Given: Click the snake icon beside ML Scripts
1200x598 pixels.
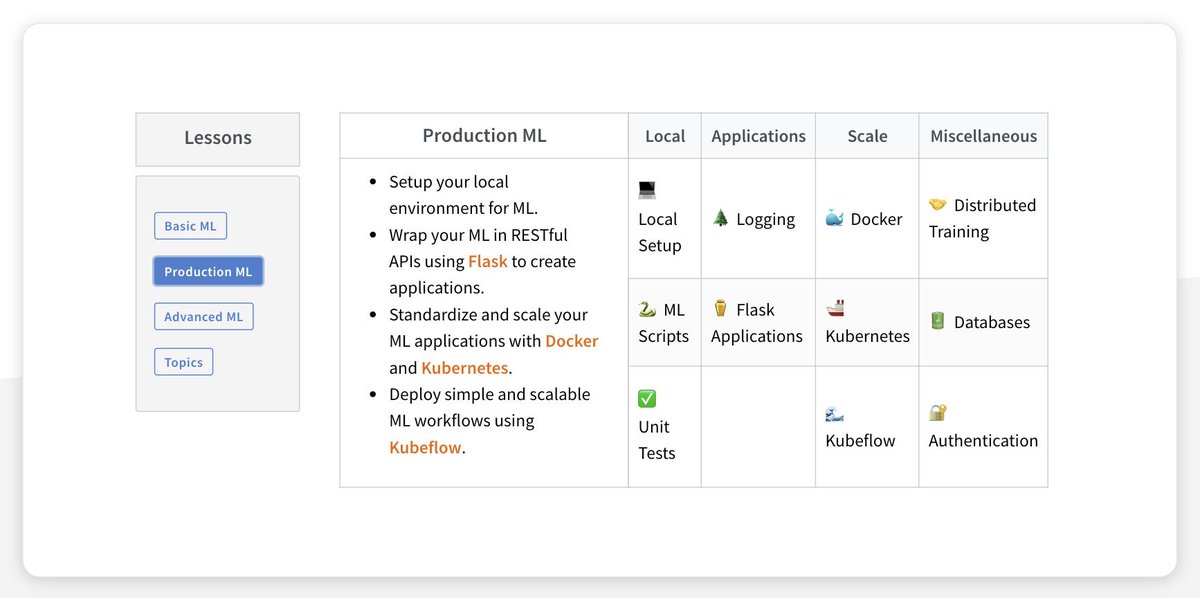Looking at the screenshot, I should (x=647, y=310).
